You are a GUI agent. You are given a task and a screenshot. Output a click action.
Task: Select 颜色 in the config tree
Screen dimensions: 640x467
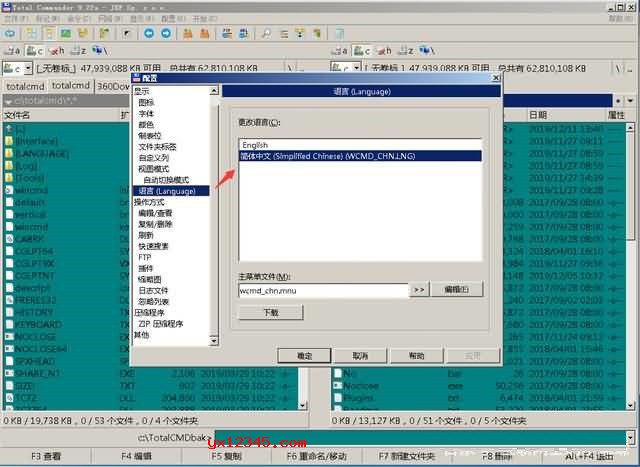[146, 125]
